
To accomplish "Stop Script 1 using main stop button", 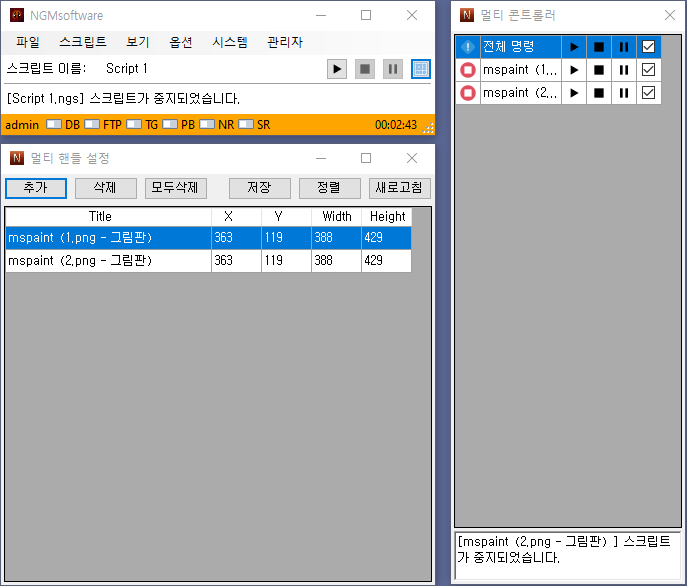I will 365,69.
